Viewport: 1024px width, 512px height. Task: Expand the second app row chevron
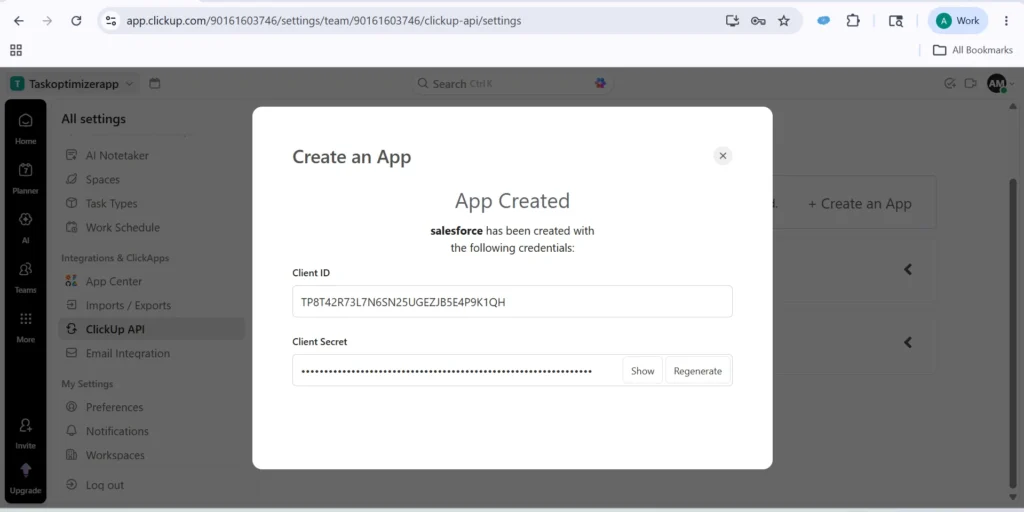click(x=908, y=342)
